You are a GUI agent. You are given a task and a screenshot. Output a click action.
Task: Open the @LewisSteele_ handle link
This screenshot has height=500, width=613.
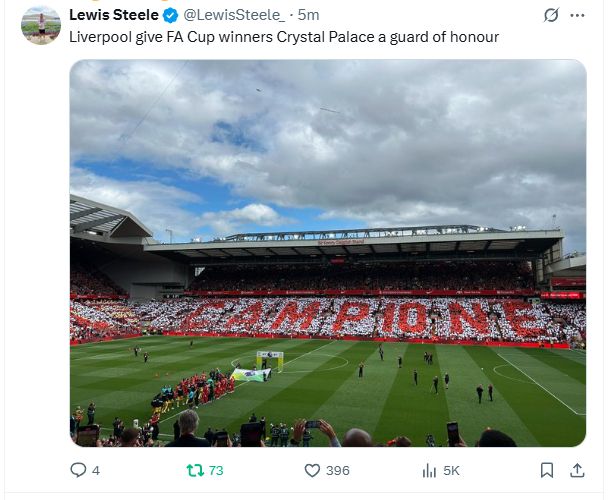coord(234,15)
